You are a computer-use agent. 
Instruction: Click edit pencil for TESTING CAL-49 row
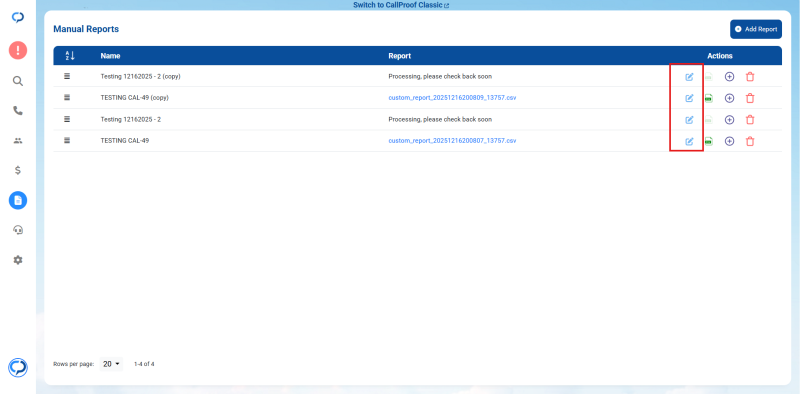[689, 141]
